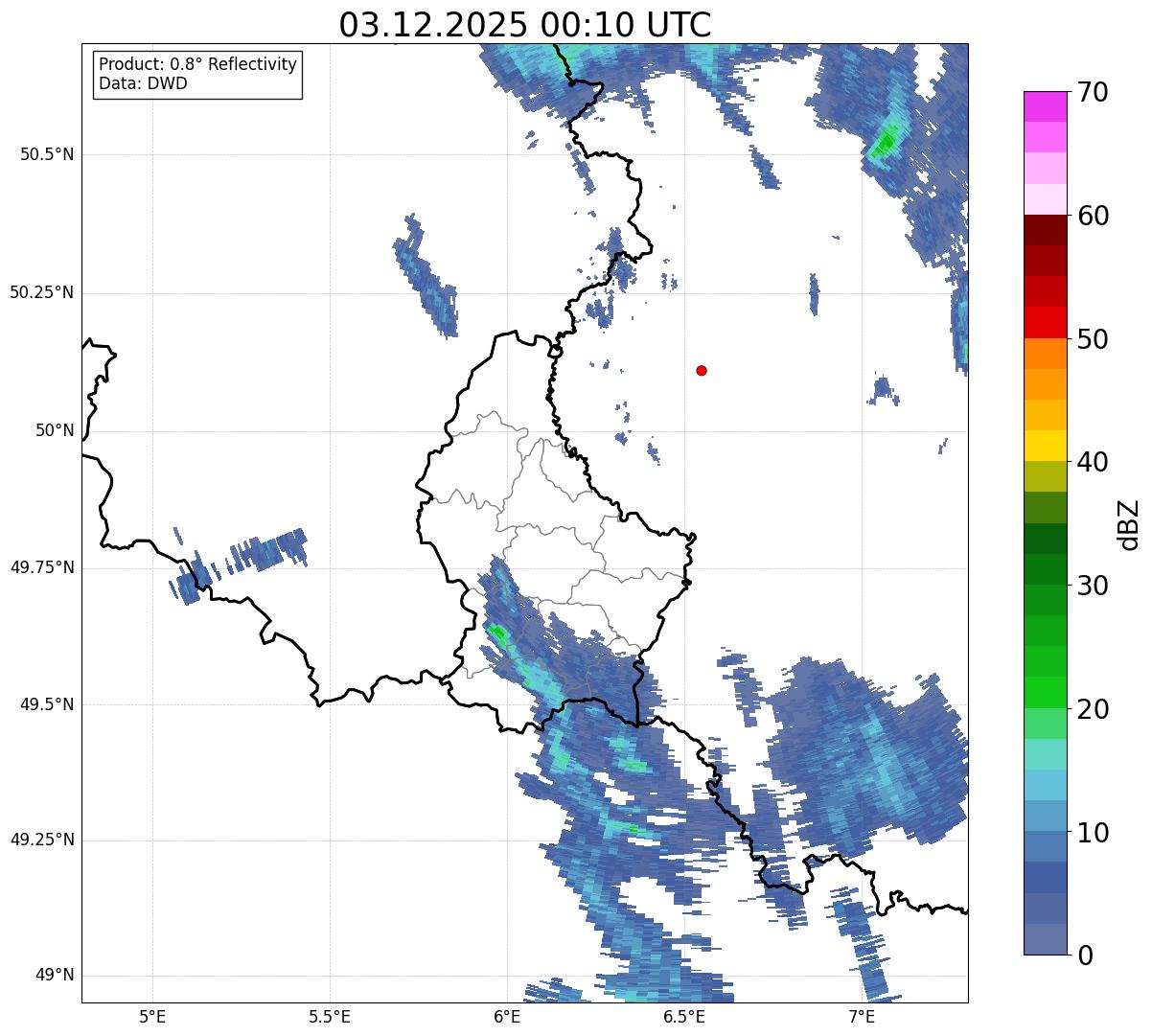Click the magenta top colorbar swatch

pos(1046,106)
